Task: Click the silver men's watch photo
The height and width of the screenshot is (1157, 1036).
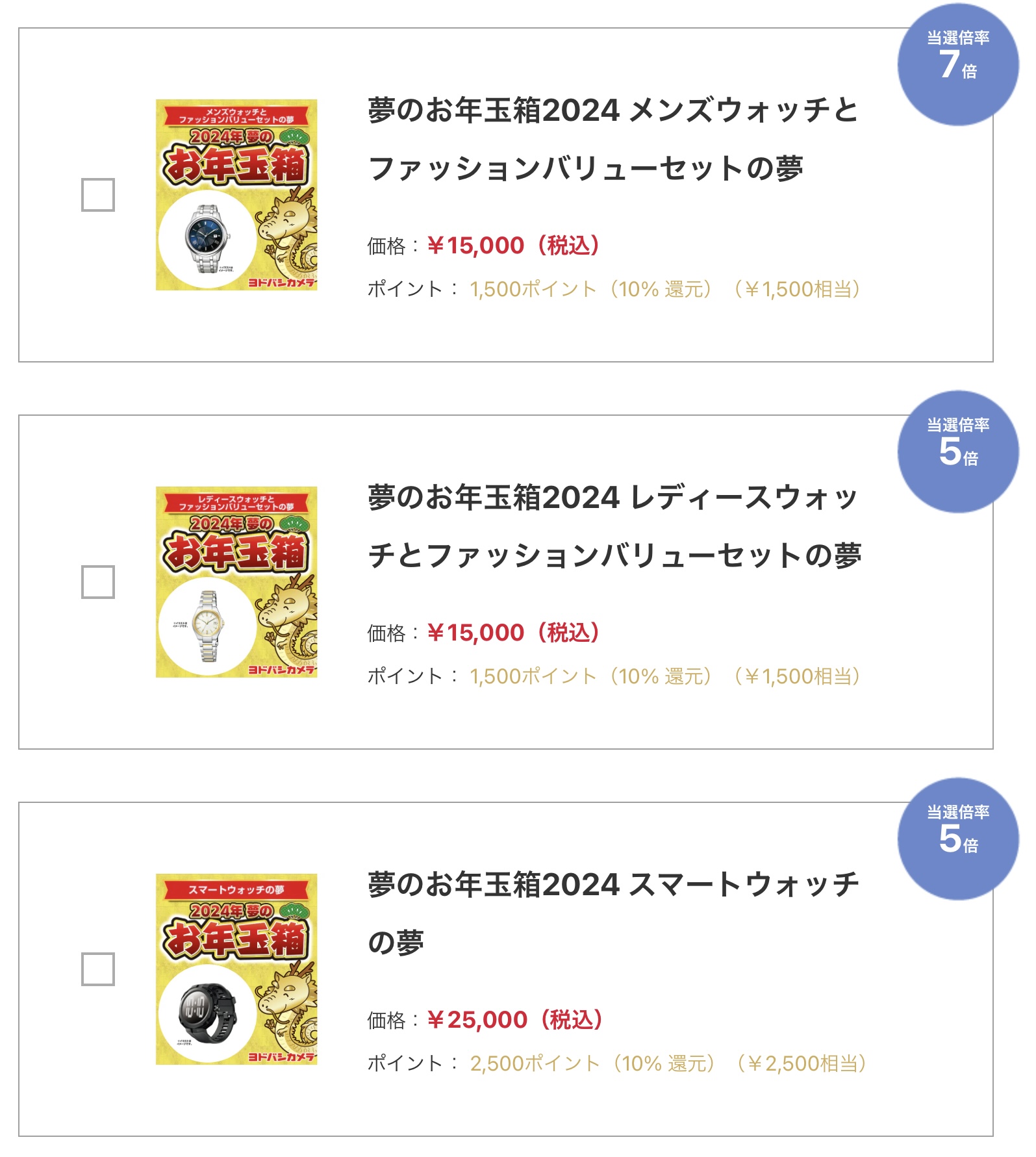Action: point(207,238)
